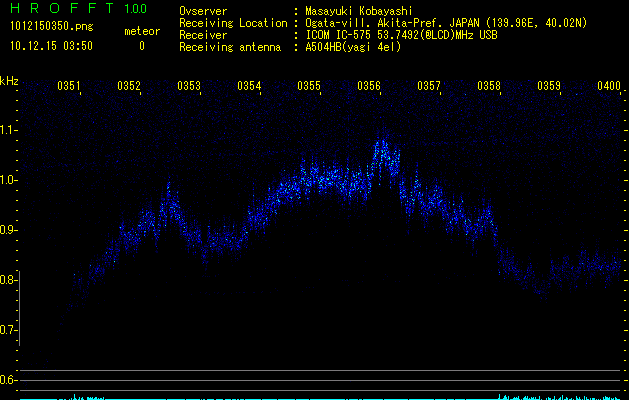
Task: Click the Receiving antenna label
Action: 230,47
